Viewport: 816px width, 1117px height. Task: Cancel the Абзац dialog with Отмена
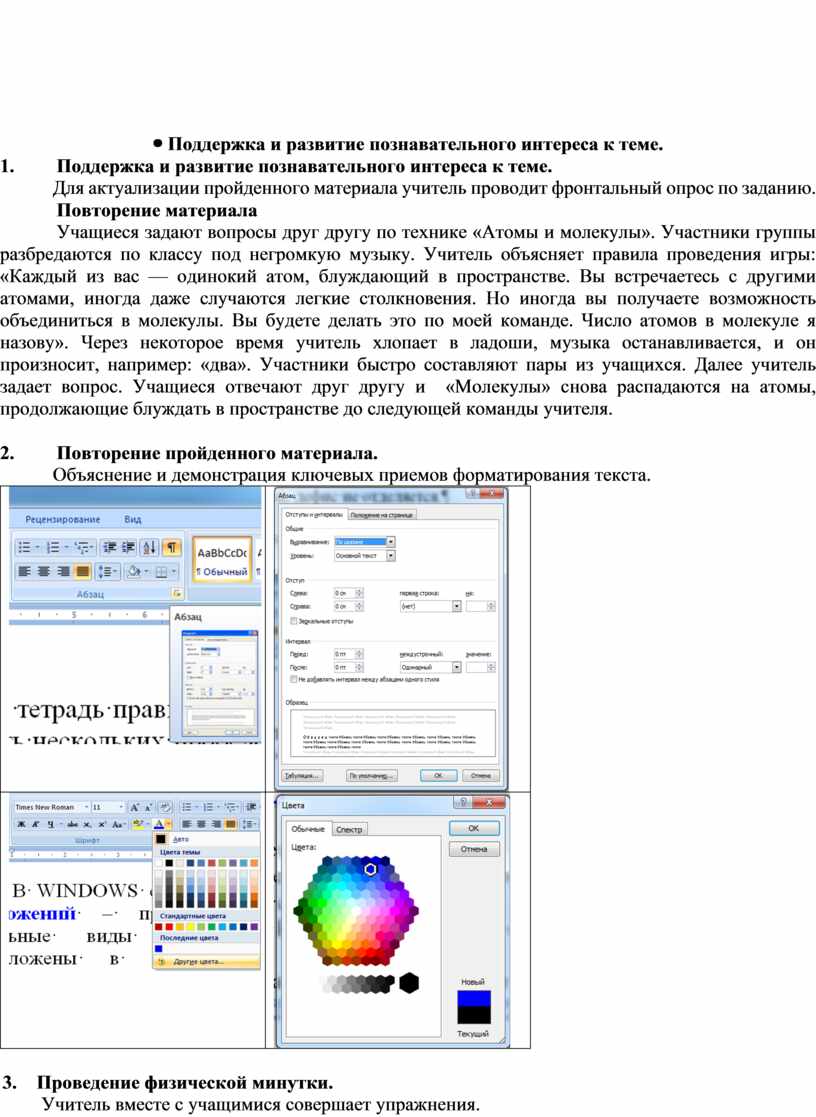(x=481, y=776)
